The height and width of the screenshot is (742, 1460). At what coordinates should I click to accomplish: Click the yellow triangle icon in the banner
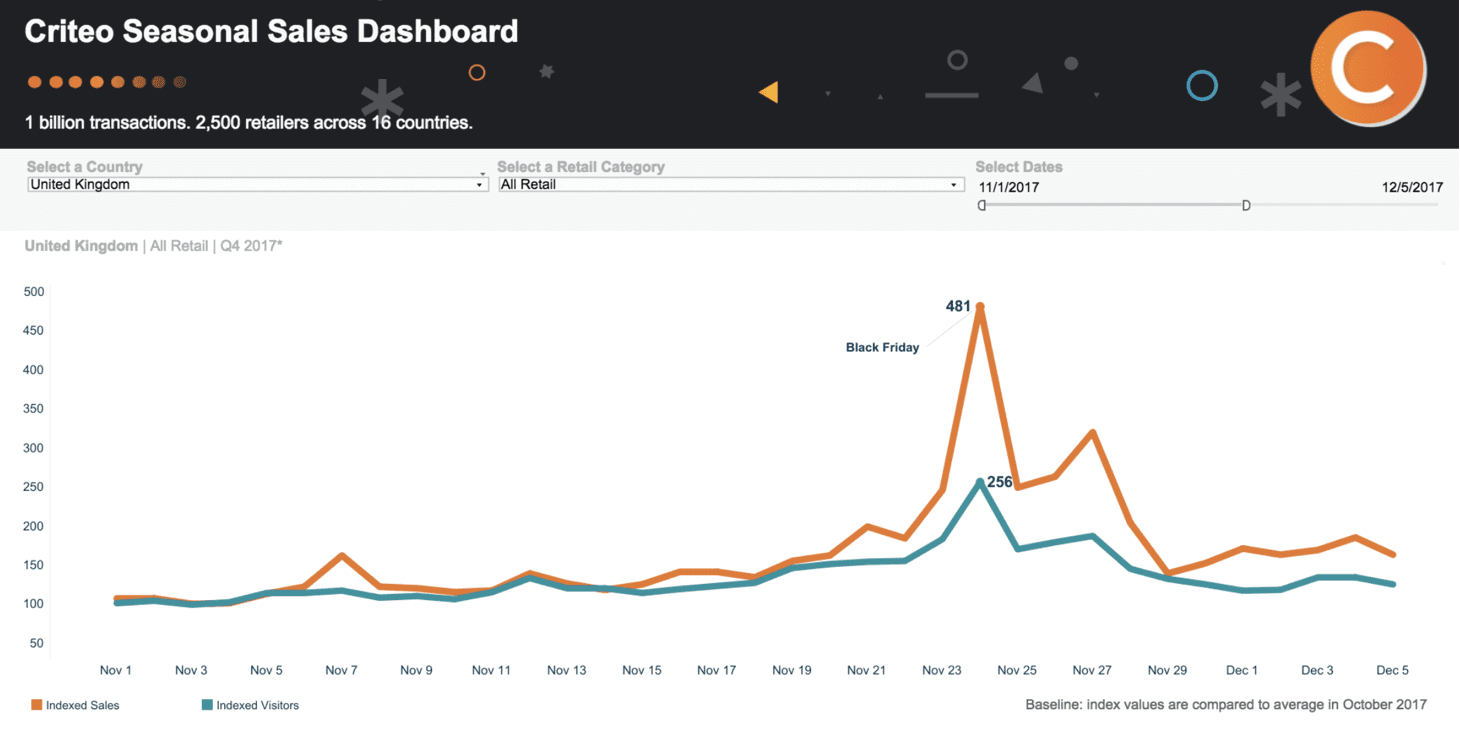[768, 92]
